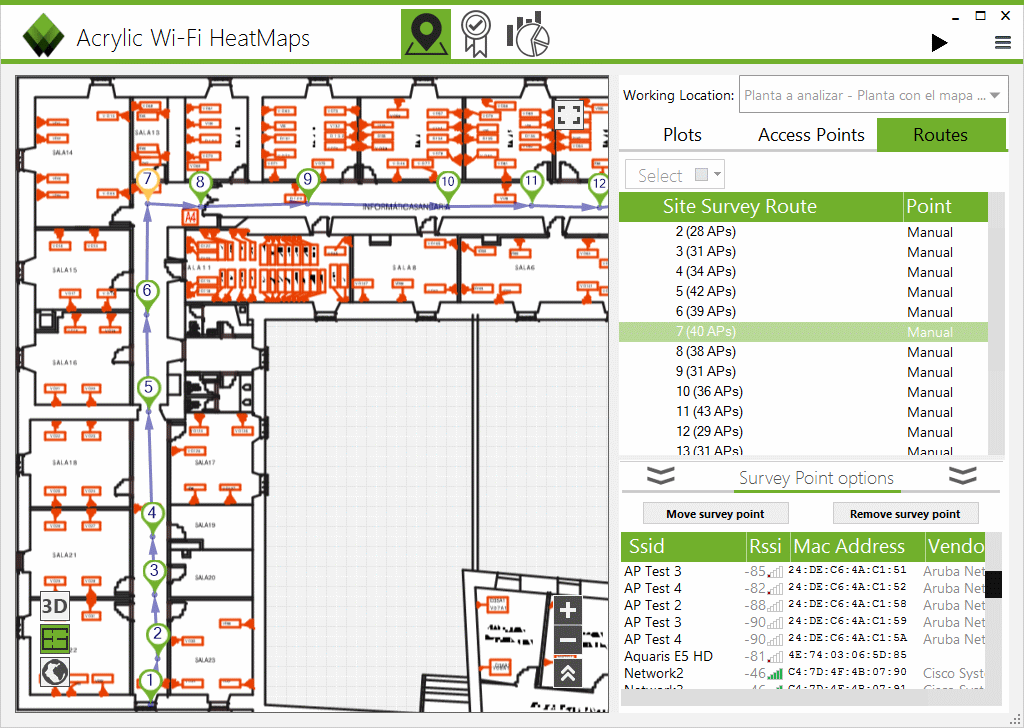Select route row 11 (43 APs)
1024x728 pixels.
(803, 412)
